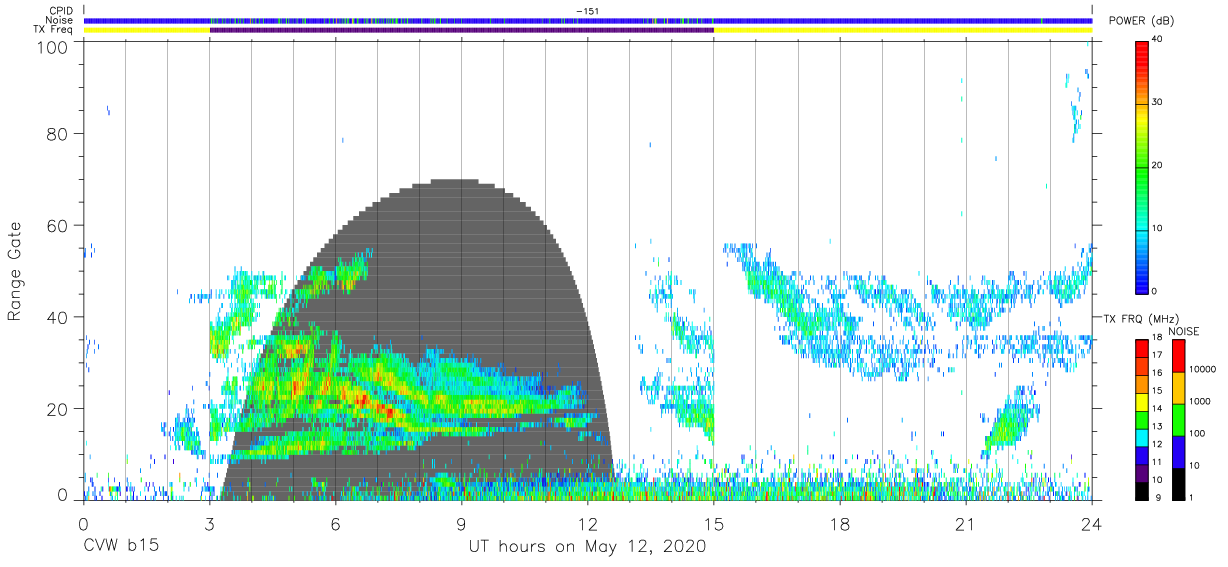Click the "TX FRQ (MHz)" legend title
Viewport: 1228px width, 567px height.
coord(1142,318)
